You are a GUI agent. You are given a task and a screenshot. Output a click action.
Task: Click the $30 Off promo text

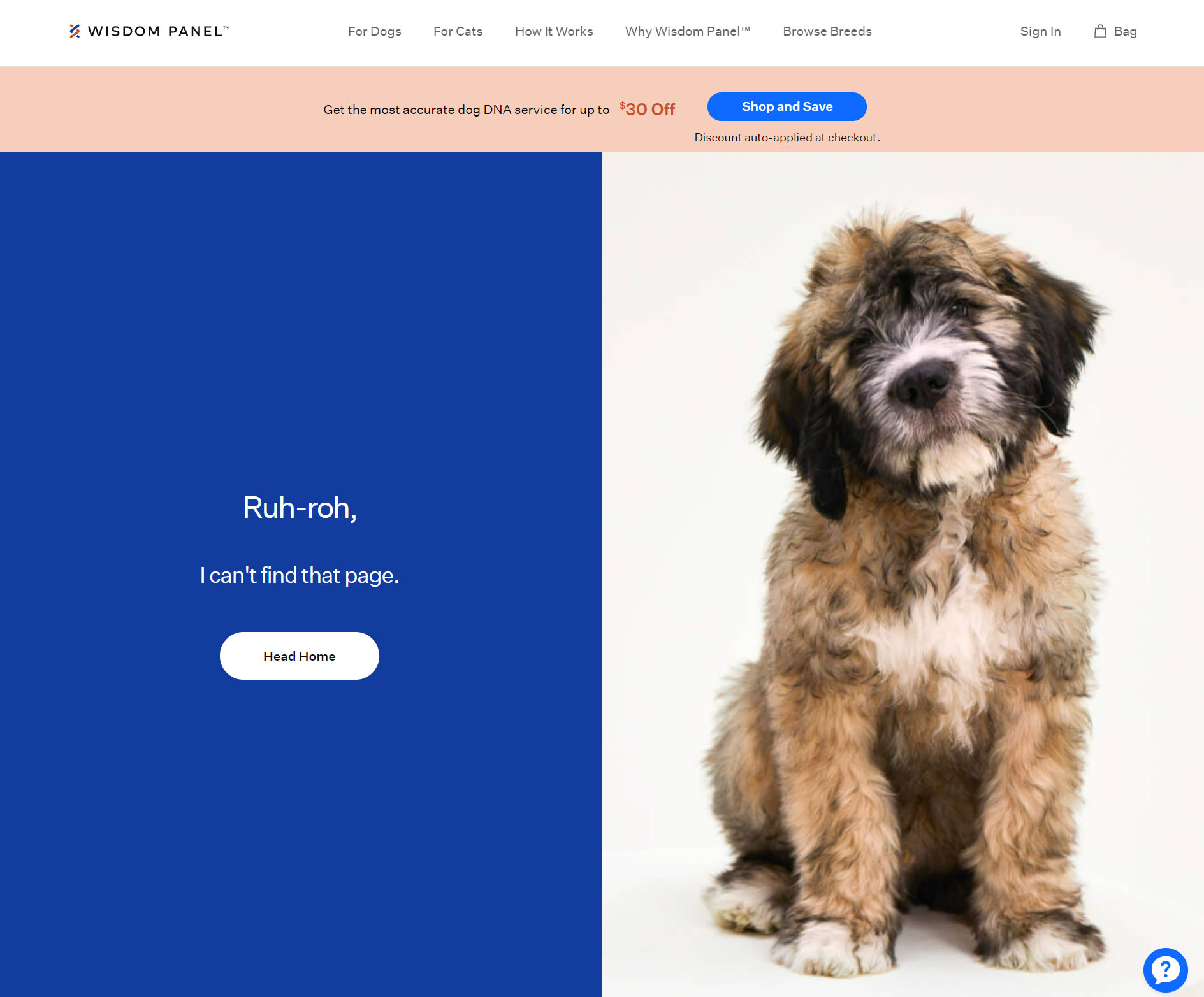pyautogui.click(x=647, y=109)
